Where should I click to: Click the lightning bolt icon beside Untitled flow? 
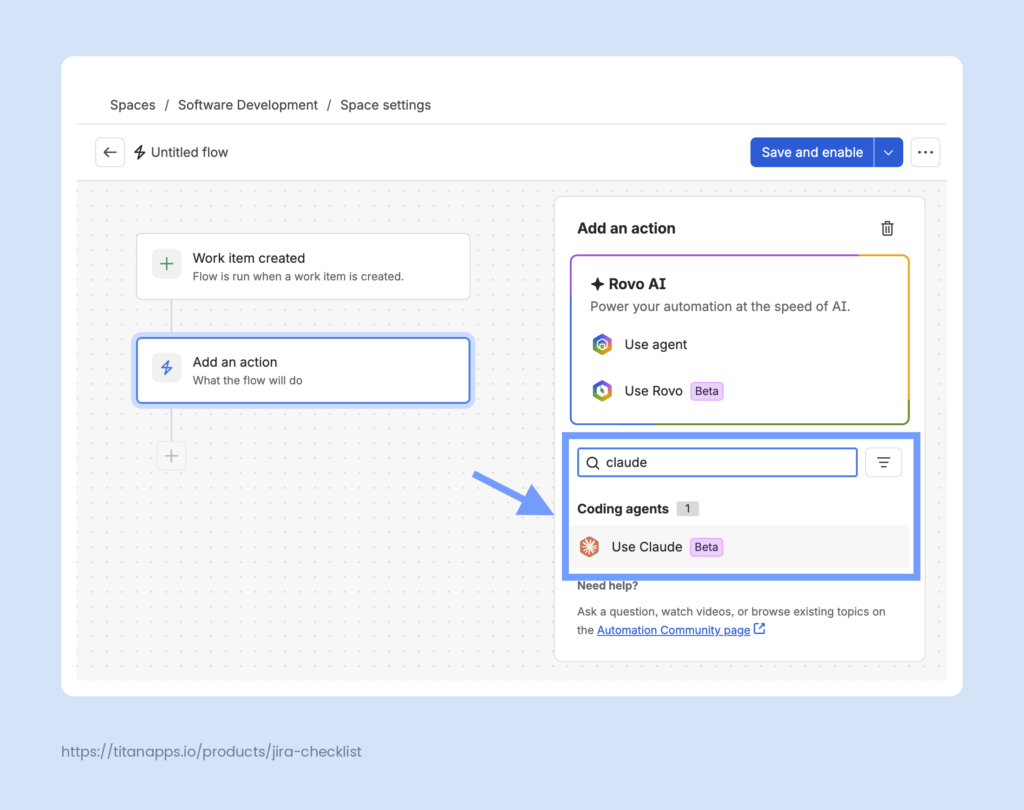coord(140,152)
